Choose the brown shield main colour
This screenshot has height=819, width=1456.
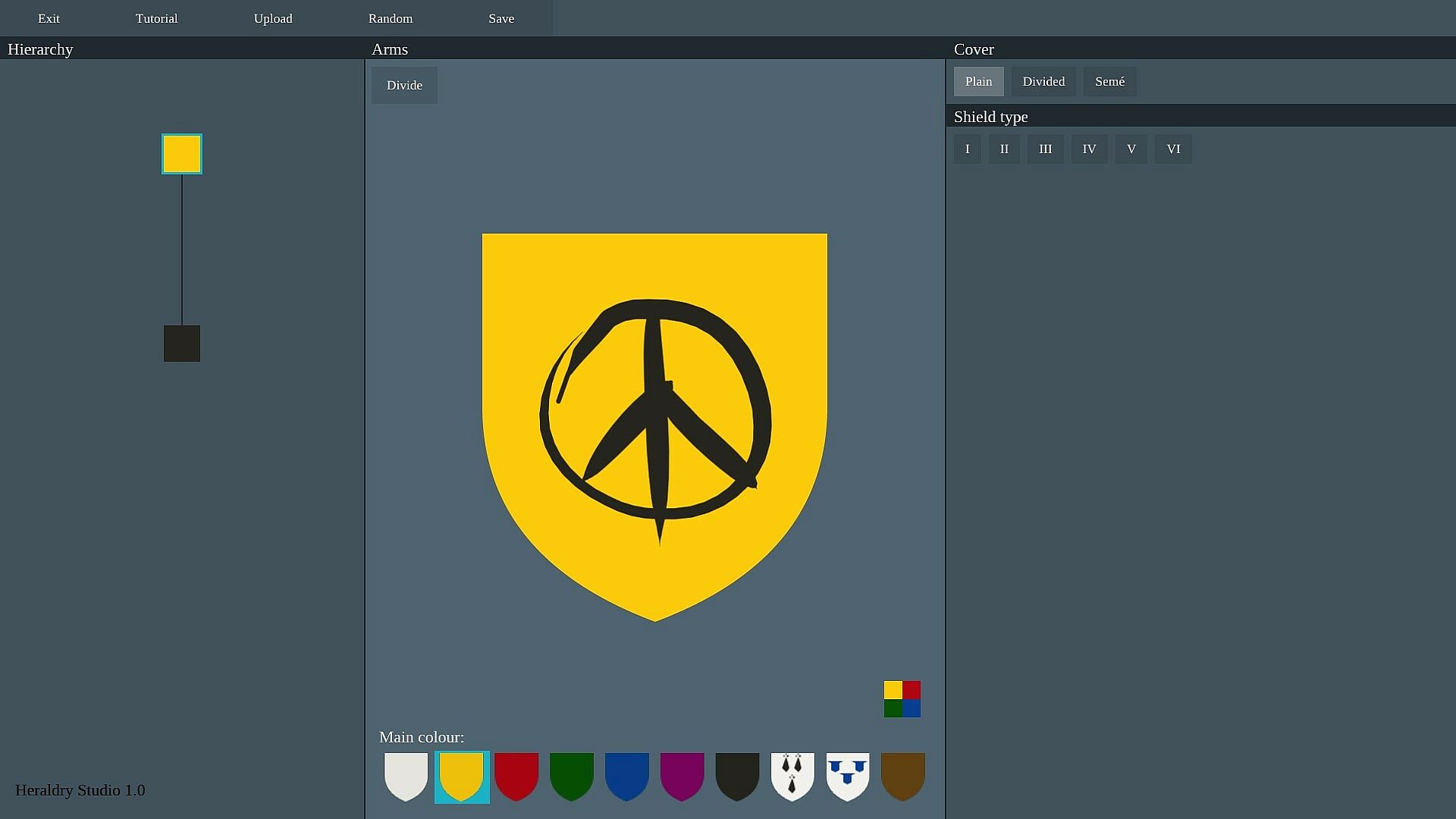point(902,776)
